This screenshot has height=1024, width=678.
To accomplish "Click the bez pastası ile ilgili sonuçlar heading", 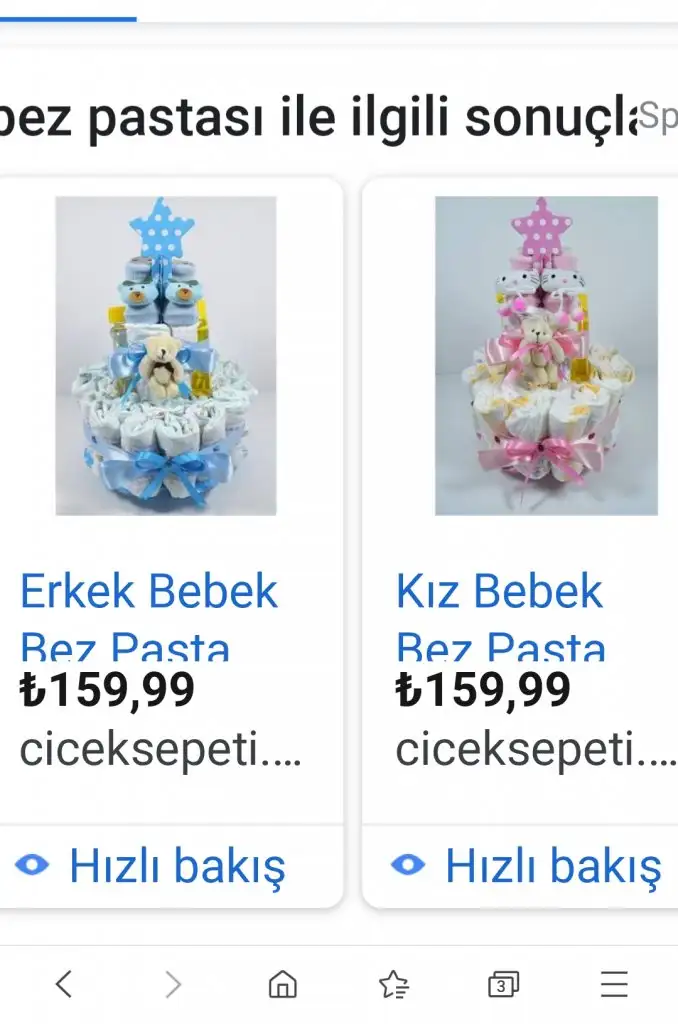I will pyautogui.click(x=319, y=118).
